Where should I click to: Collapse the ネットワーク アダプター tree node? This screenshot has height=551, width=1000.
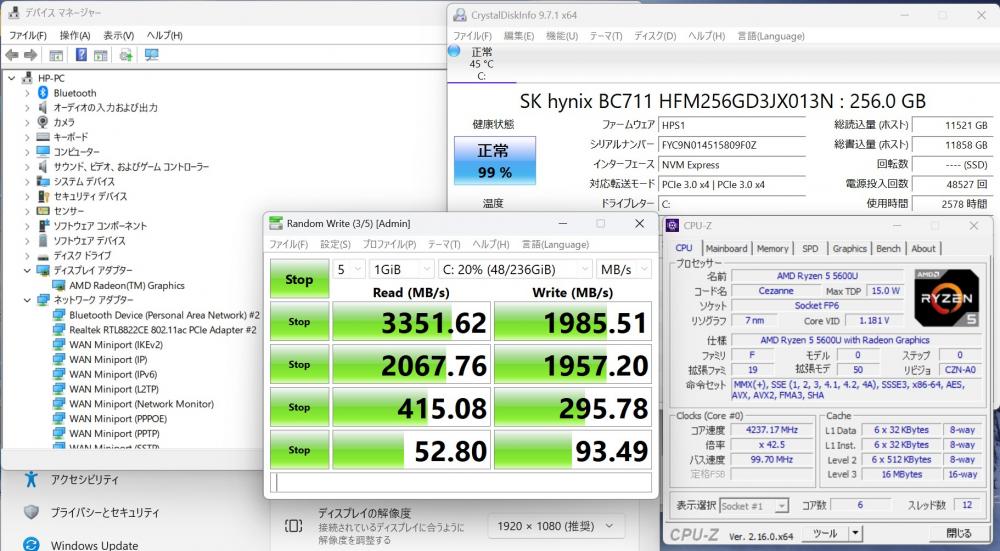27,300
